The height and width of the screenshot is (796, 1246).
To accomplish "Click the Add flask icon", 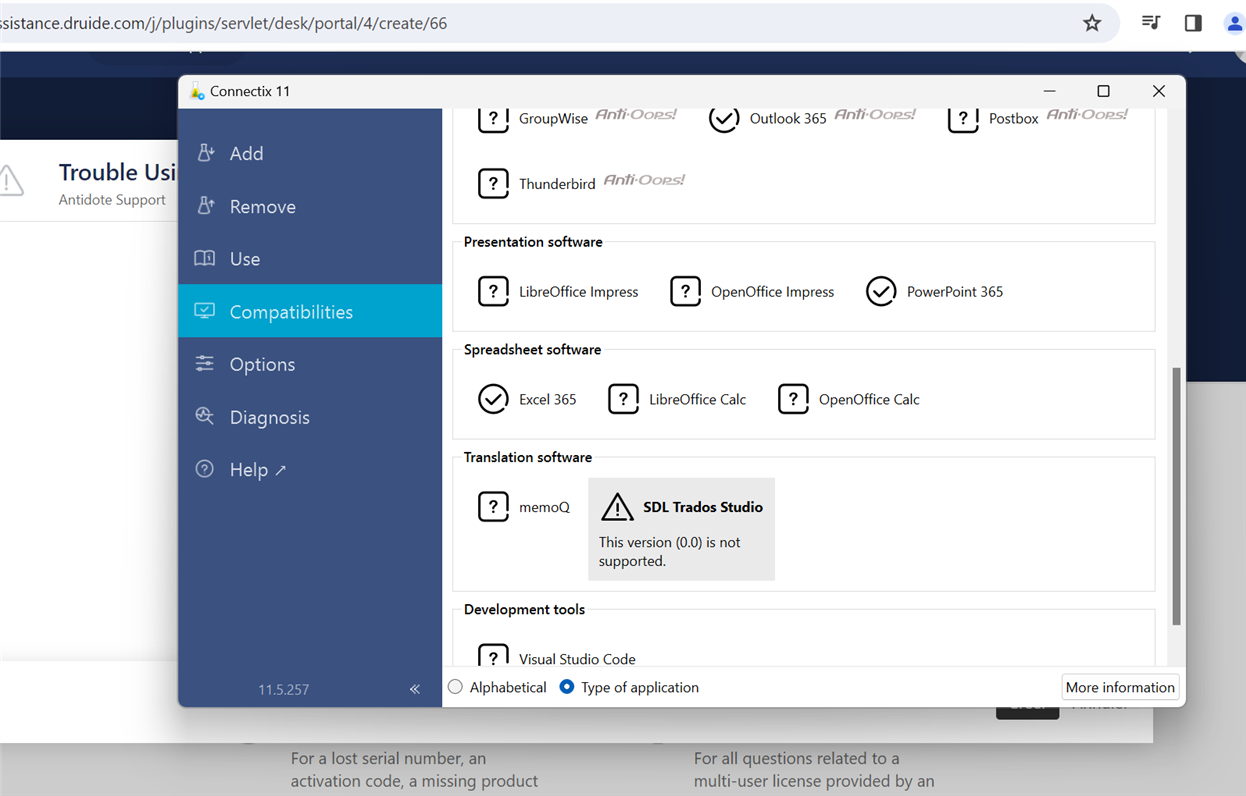I will (205, 152).
